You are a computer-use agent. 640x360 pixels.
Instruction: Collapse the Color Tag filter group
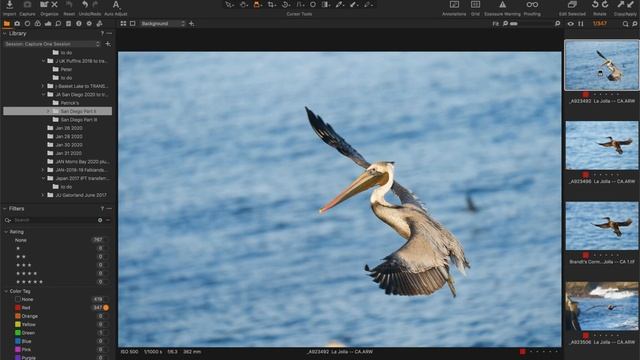coord(6,291)
